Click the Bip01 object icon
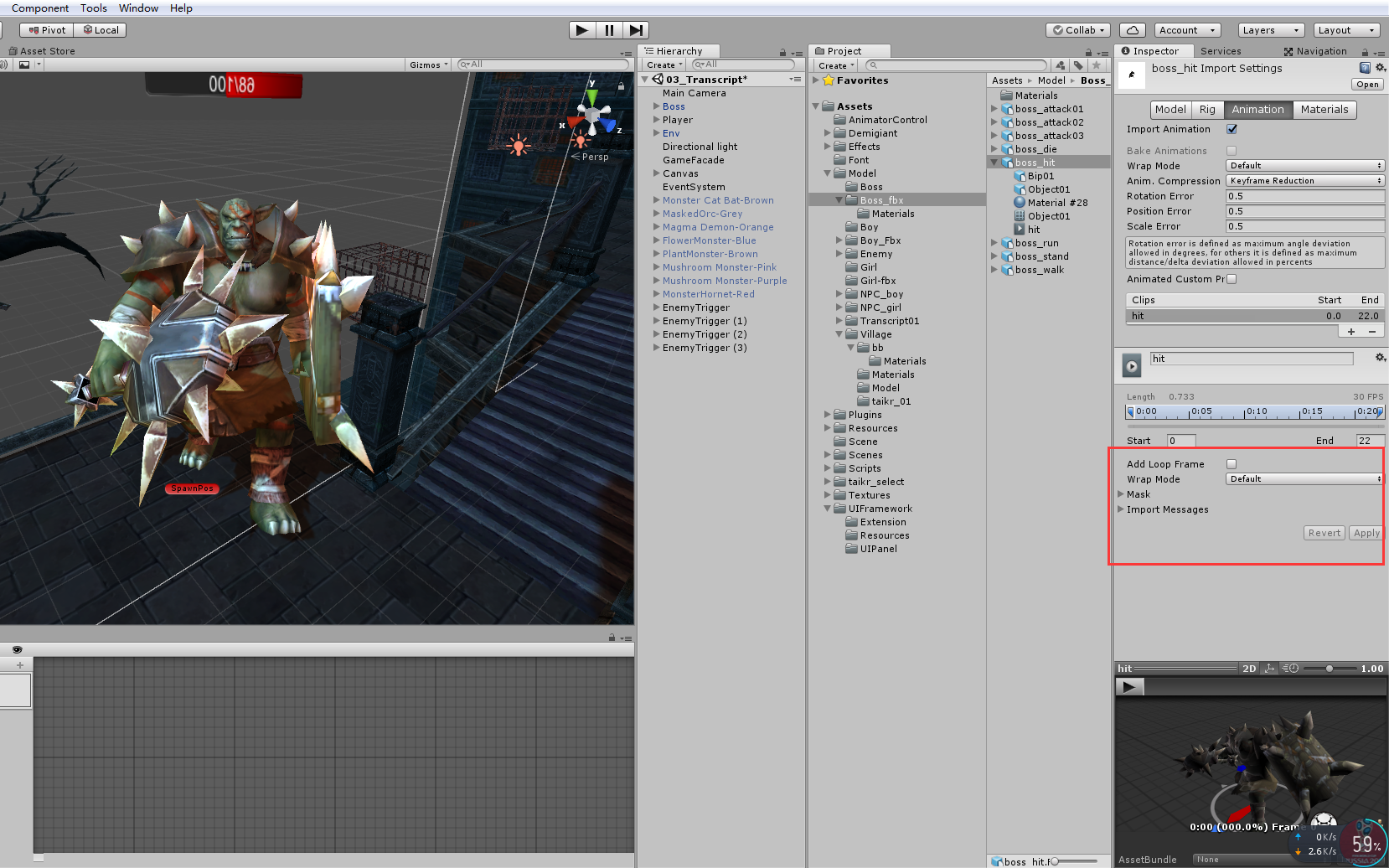1389x868 pixels. [1020, 176]
